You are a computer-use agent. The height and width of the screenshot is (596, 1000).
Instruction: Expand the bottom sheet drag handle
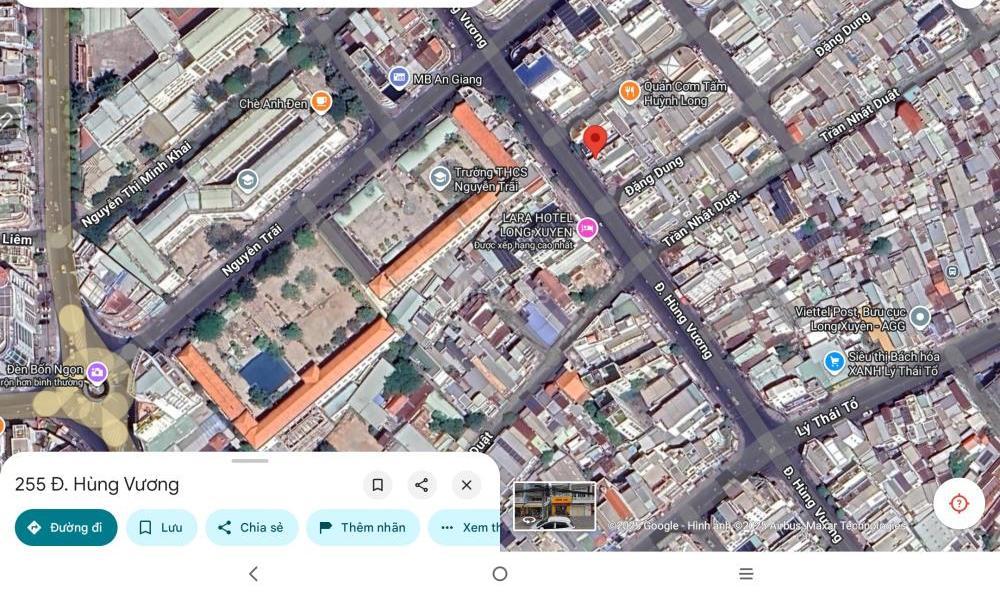[250, 461]
